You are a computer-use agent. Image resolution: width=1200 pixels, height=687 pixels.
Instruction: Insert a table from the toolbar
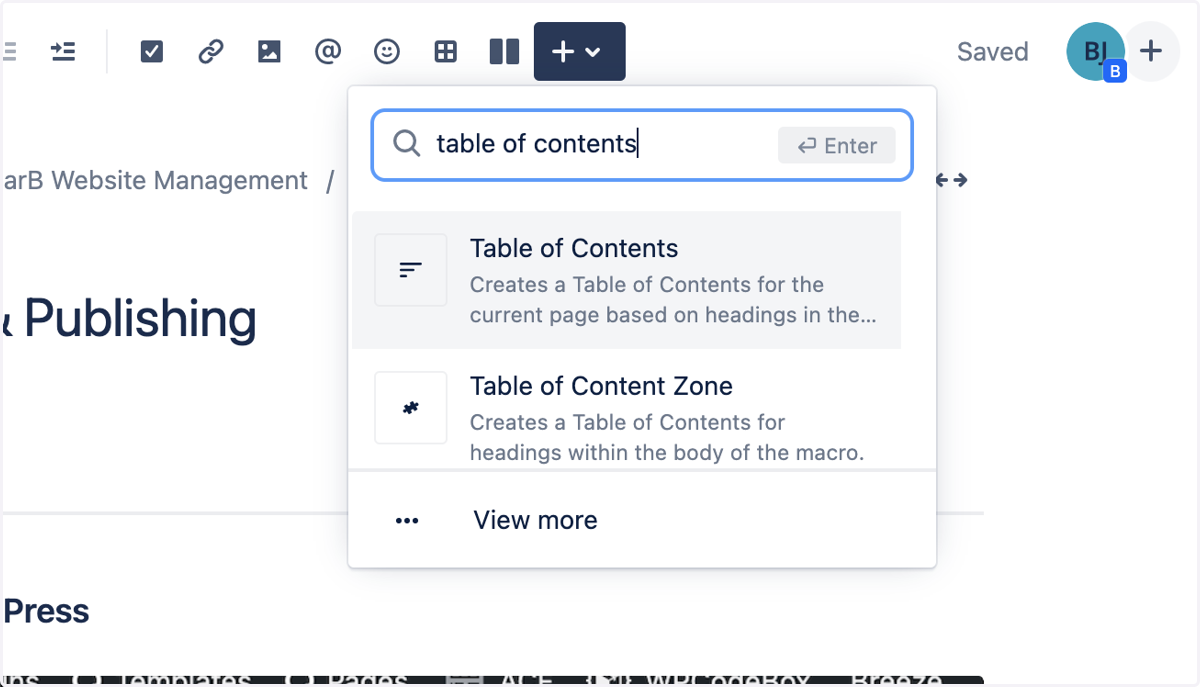click(445, 51)
